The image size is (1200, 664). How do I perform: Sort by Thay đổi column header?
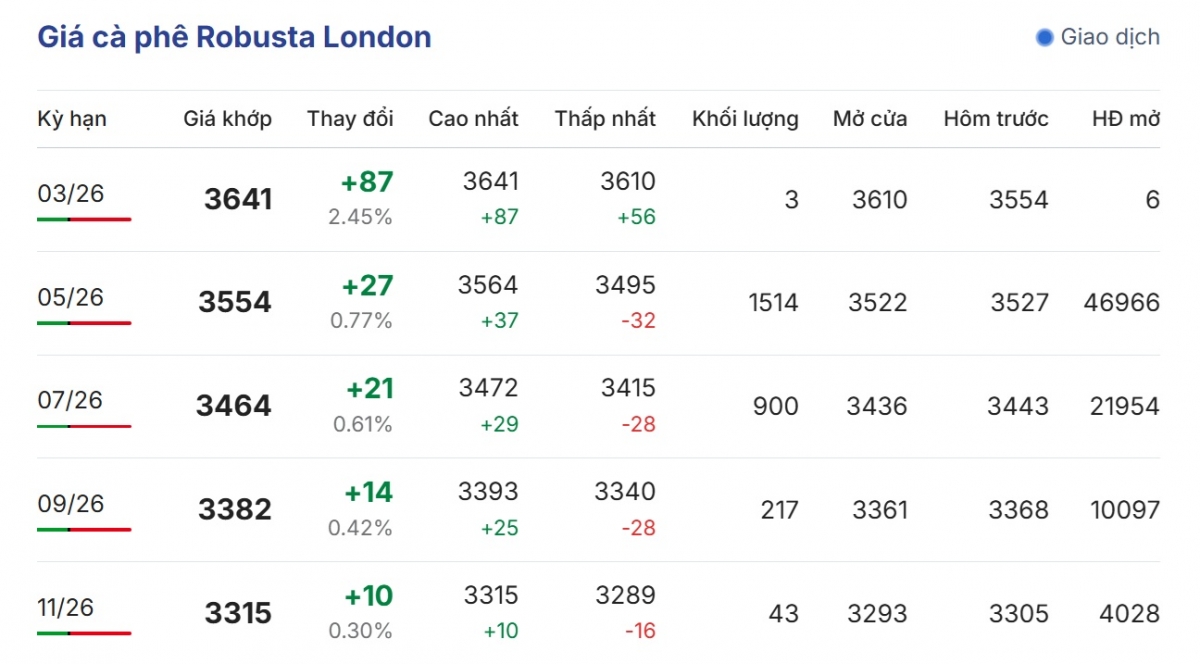click(350, 119)
